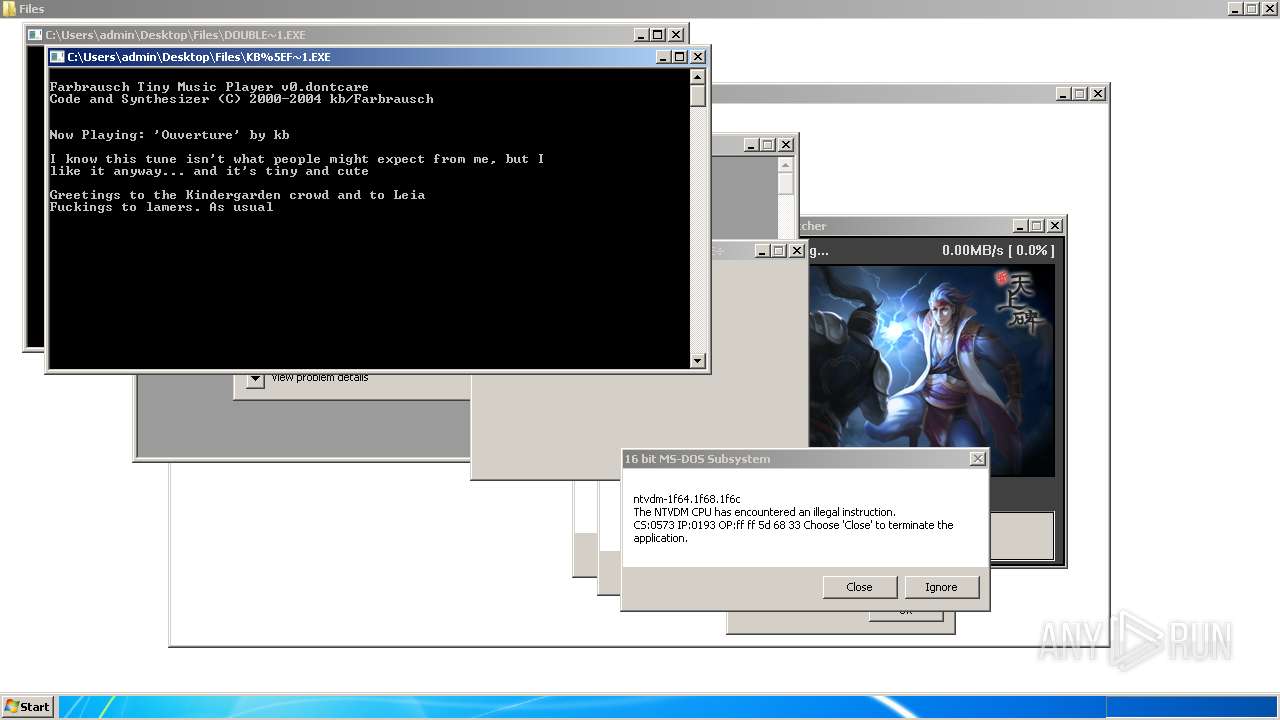Click the 0.00MB/s download speed text
1280x720 pixels.
coord(997,251)
